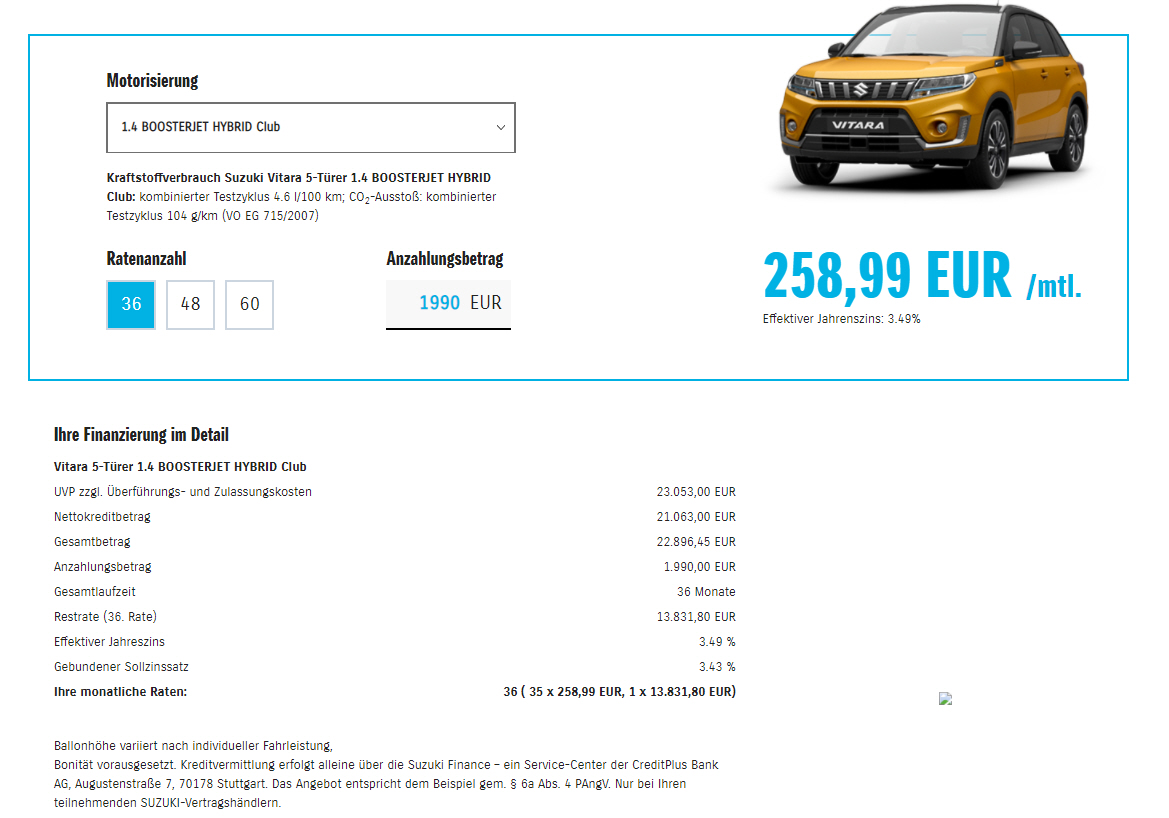The image size is (1169, 818).
Task: Click the Effektiver Jahrenszins 3.49% text
Action: coord(841,319)
